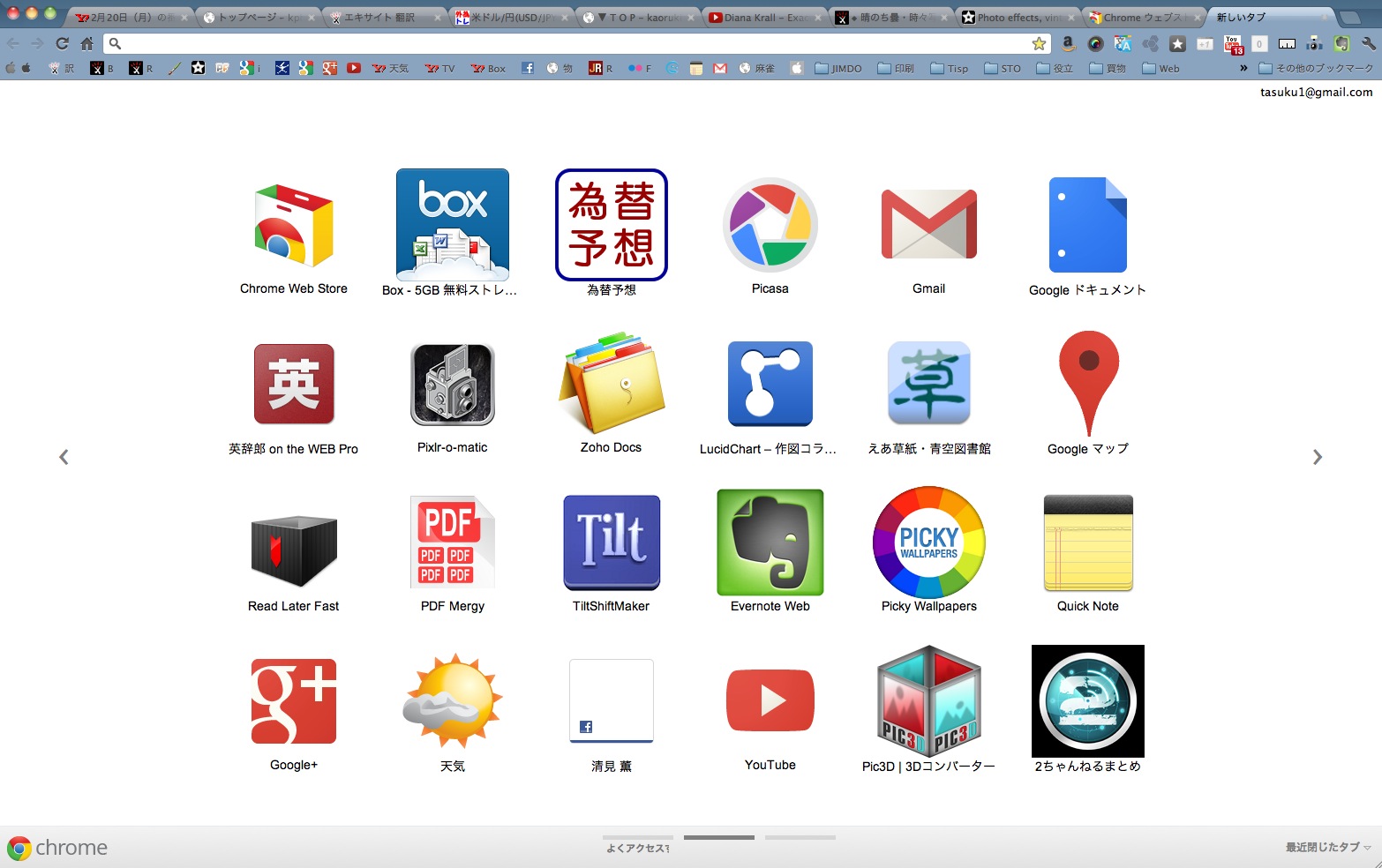Image resolution: width=1382 pixels, height=868 pixels.
Task: Open Google ドキュメント app
Action: (1088, 225)
